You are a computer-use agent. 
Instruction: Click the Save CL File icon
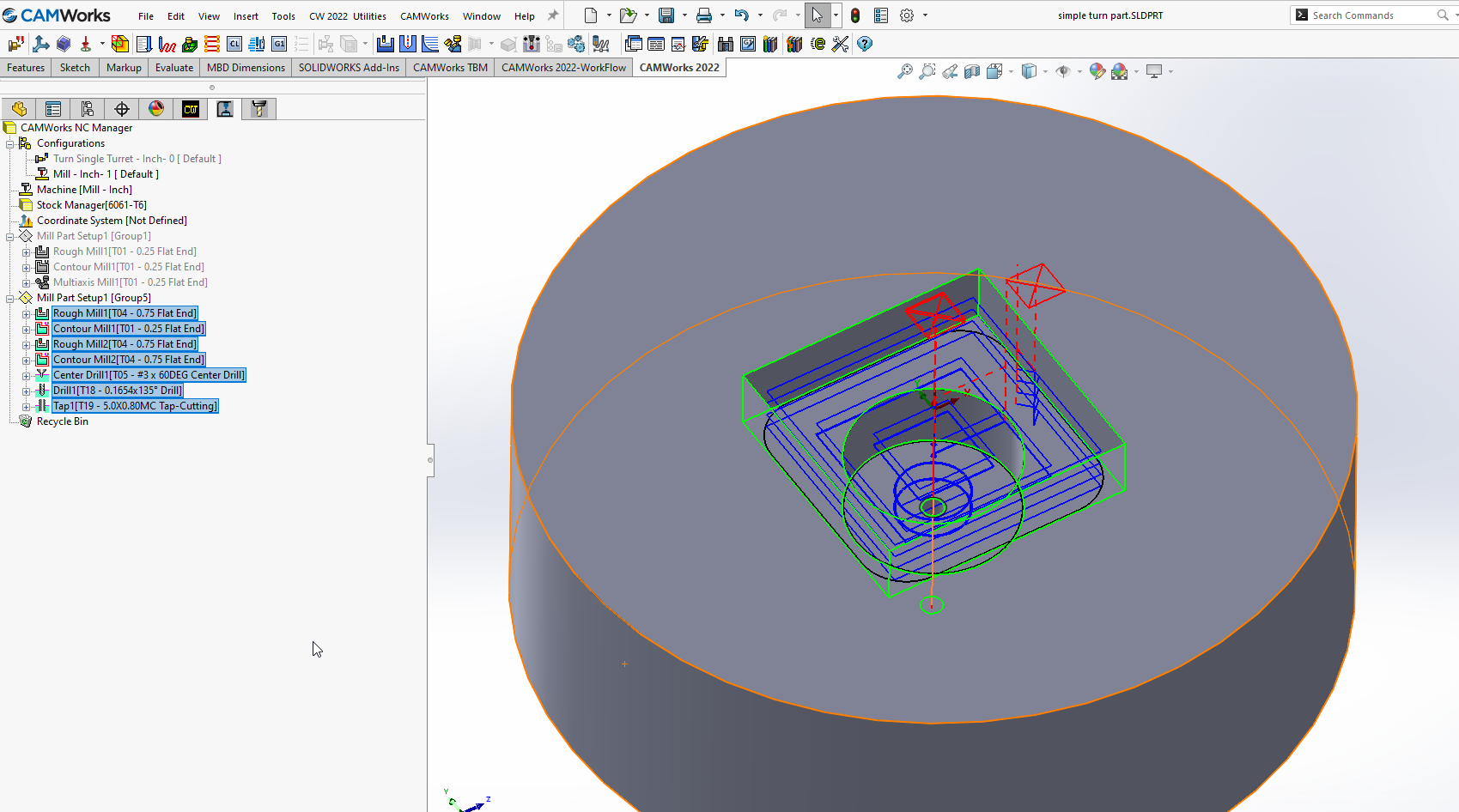[x=234, y=44]
